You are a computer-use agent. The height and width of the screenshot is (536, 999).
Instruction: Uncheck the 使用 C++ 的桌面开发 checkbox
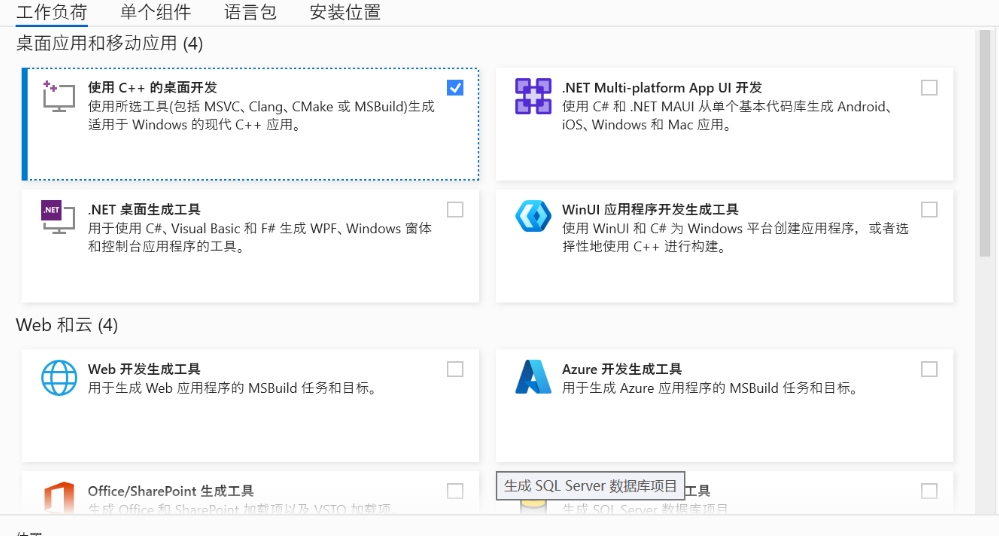[x=455, y=87]
